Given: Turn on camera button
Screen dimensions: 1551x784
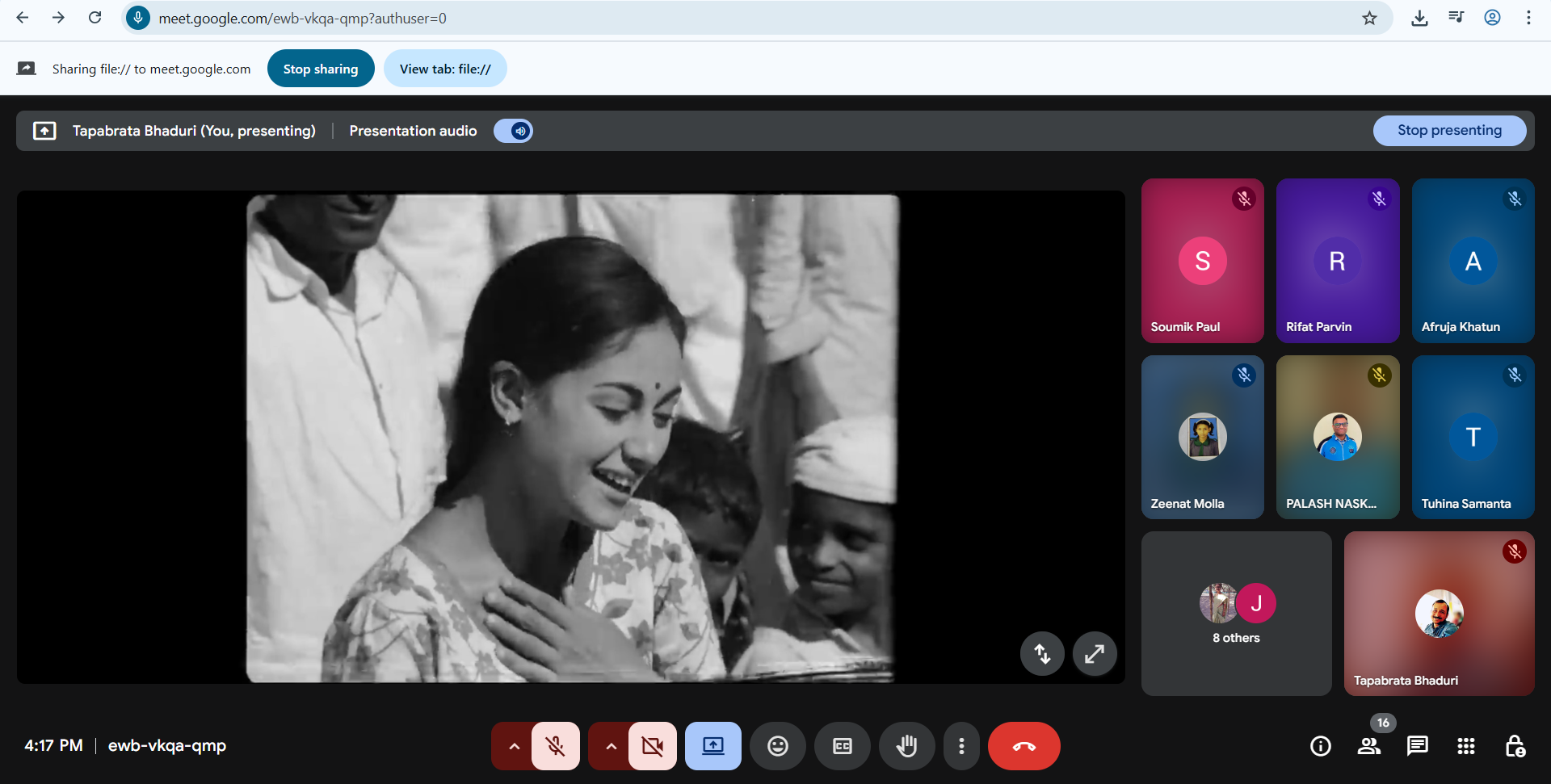Looking at the screenshot, I should [653, 746].
